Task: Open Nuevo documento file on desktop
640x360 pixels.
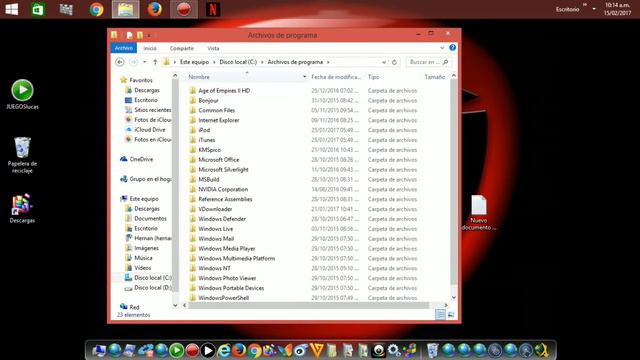Action: 479,212
